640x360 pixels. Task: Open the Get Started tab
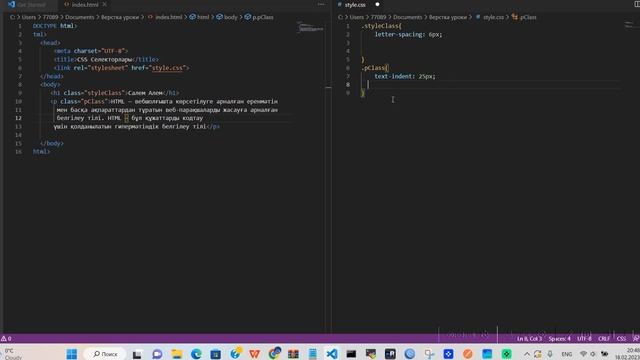click(31, 4)
